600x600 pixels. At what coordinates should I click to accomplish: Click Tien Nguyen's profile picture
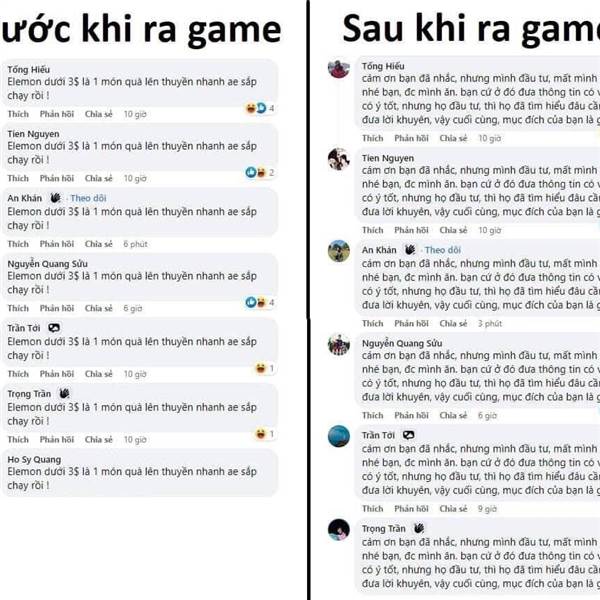pyautogui.click(x=339, y=159)
